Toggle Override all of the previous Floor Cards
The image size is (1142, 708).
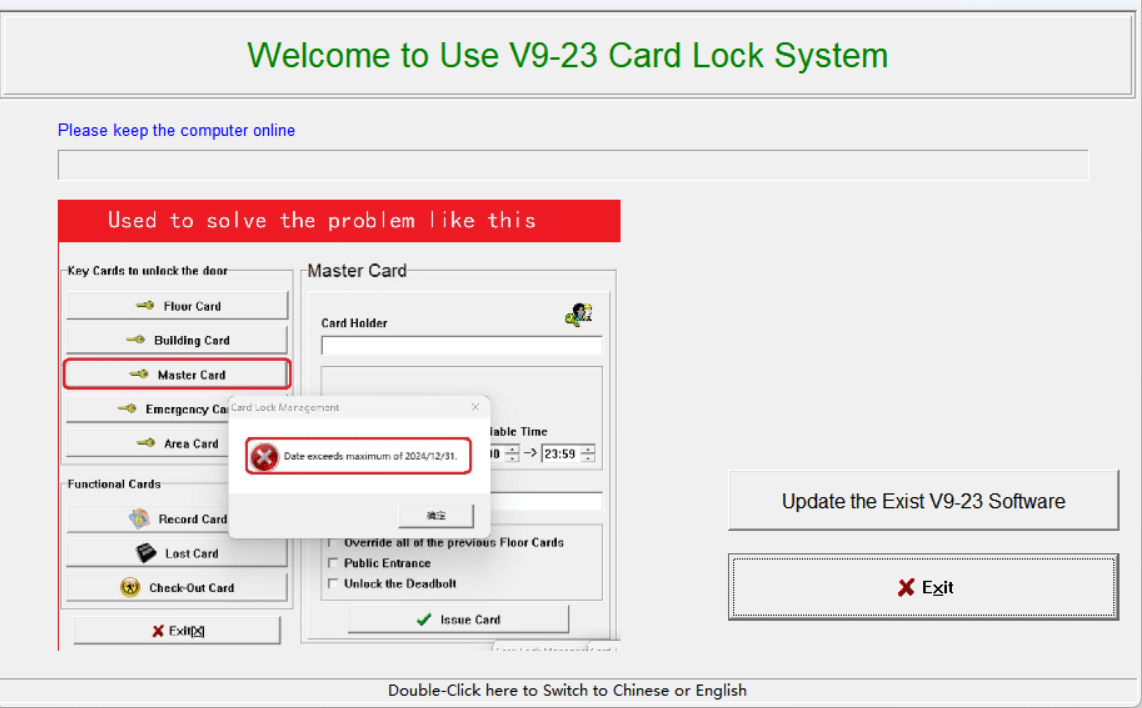[333, 543]
